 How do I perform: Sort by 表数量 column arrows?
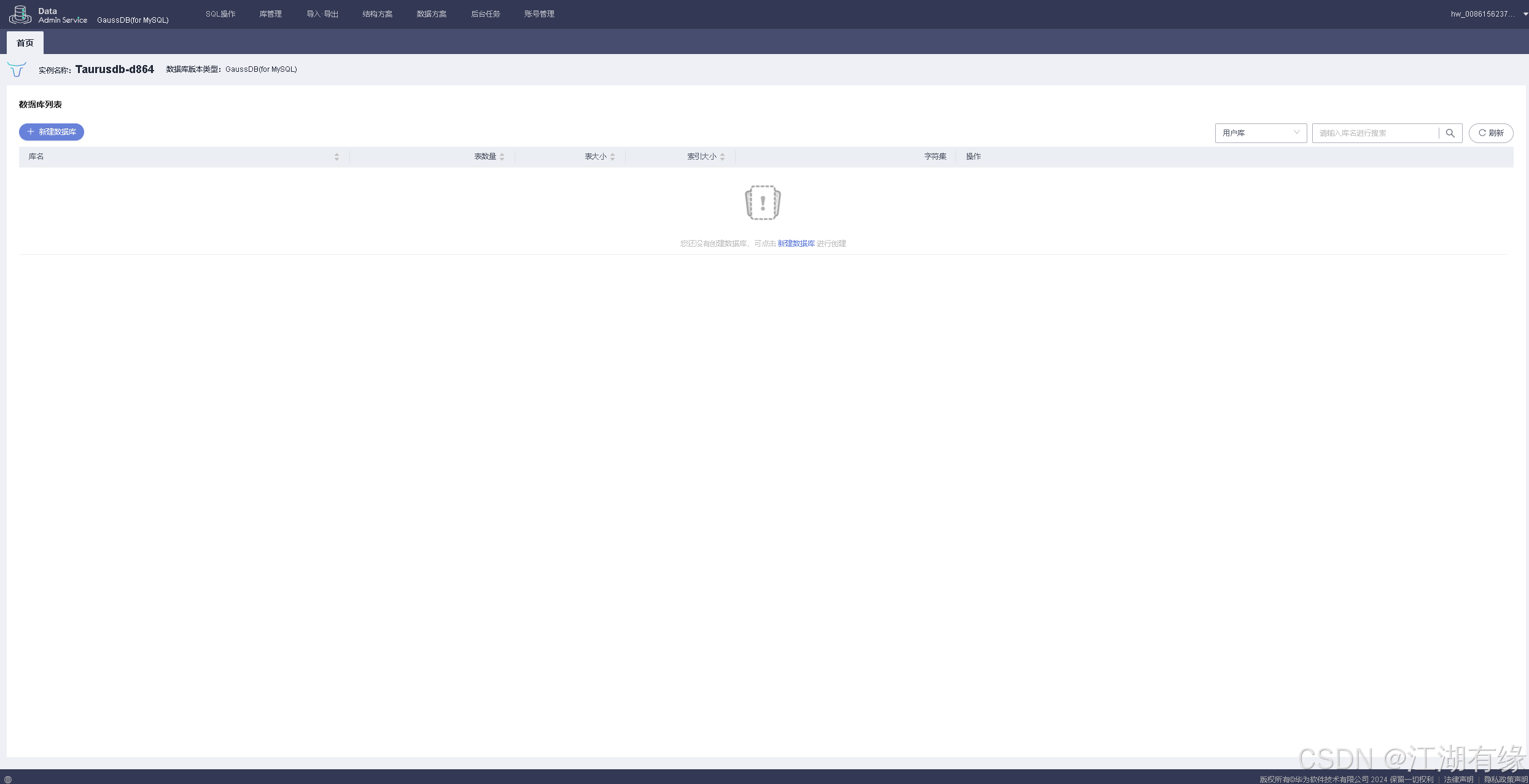pyautogui.click(x=502, y=157)
